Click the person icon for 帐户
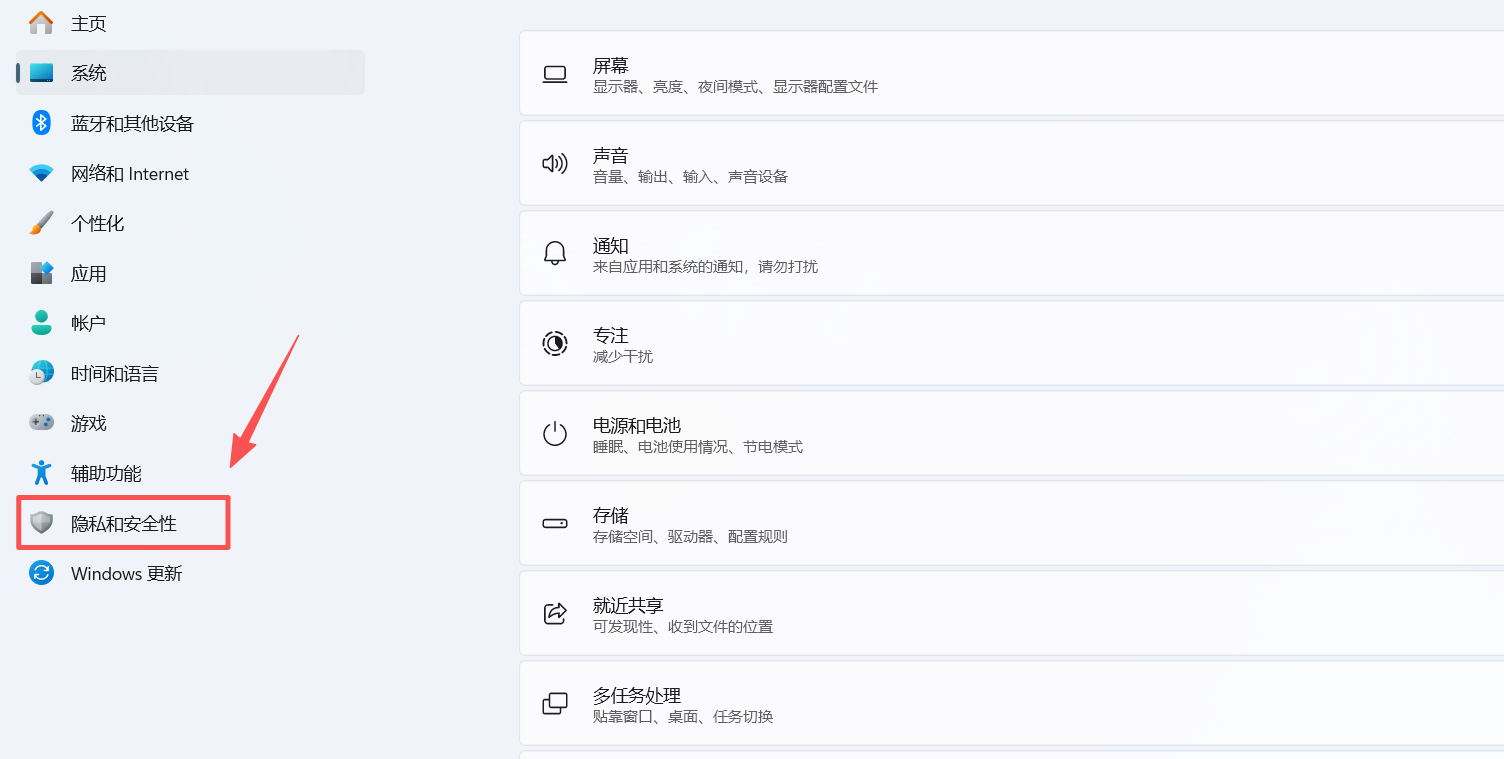Screen dimensions: 1504x759 (41, 323)
